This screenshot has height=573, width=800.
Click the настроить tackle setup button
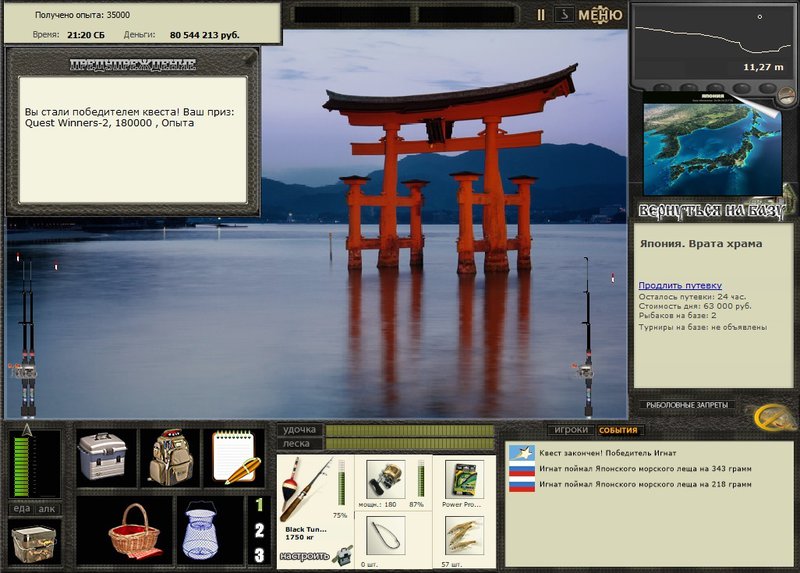305,556
